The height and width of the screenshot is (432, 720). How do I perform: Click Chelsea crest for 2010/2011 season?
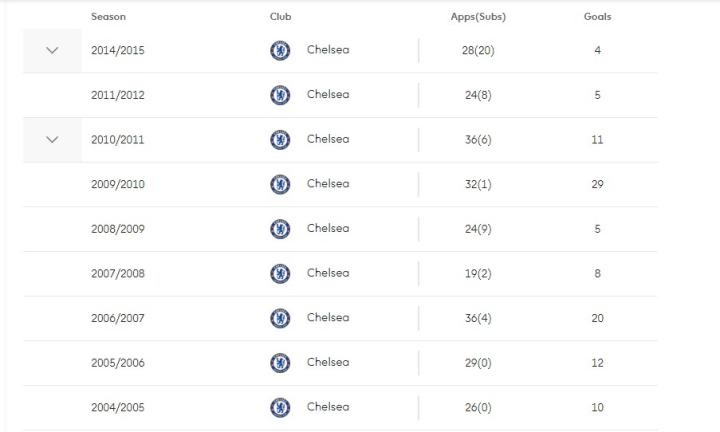click(x=280, y=140)
